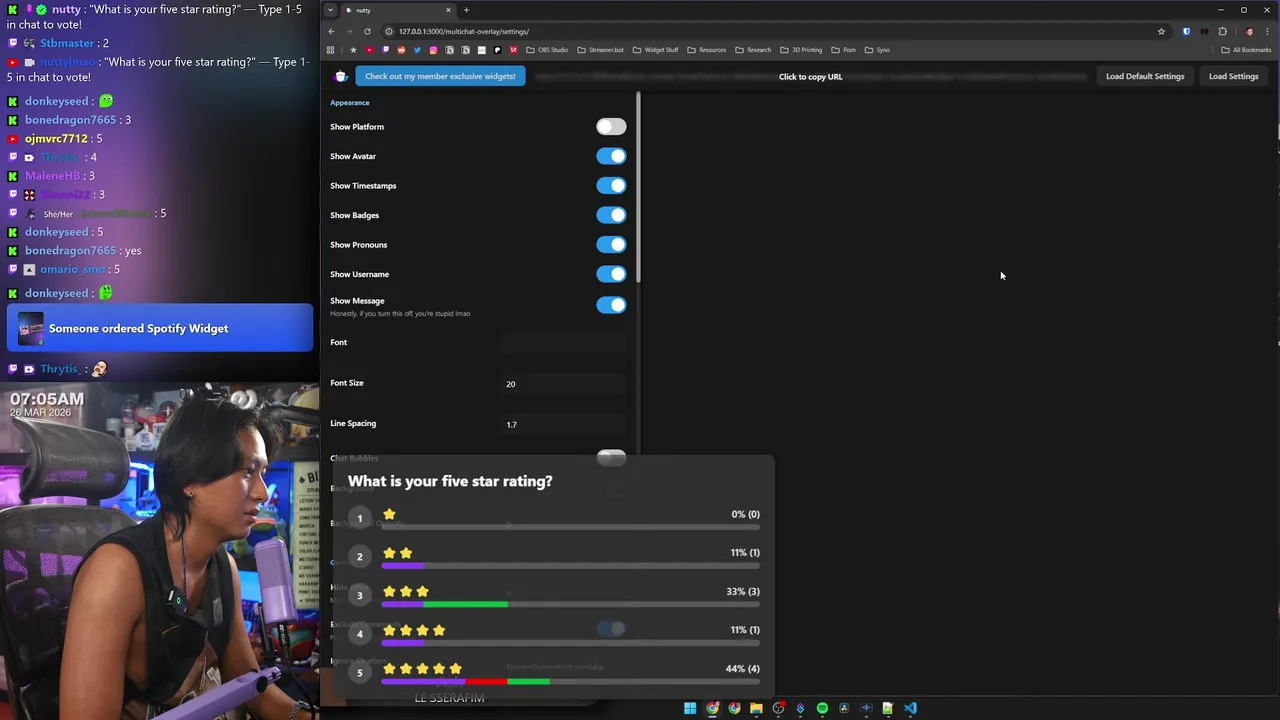Viewport: 1280px width, 720px height.
Task: Click the Appearance section heading
Action: pyautogui.click(x=349, y=102)
